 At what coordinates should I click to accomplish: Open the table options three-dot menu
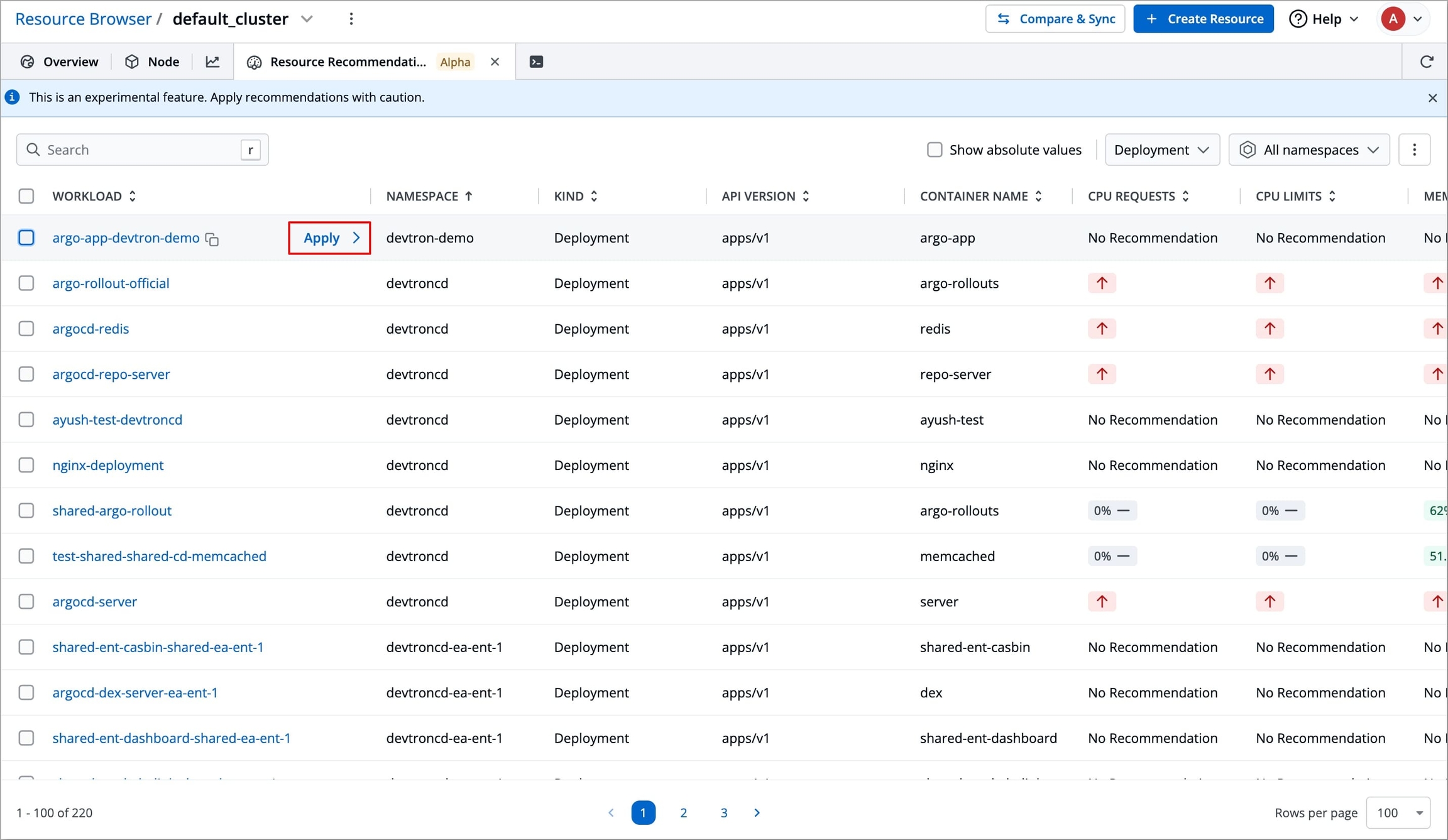(1414, 150)
